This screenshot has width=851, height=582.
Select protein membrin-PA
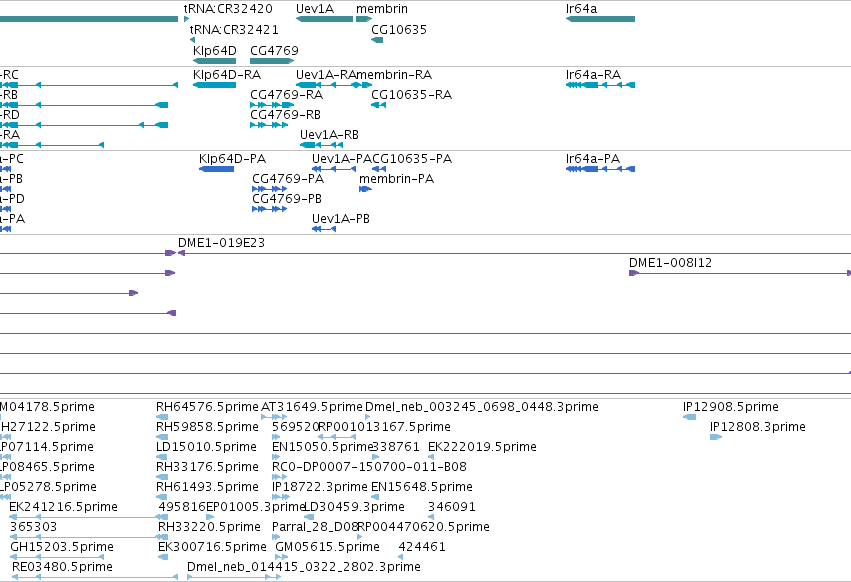365,189
